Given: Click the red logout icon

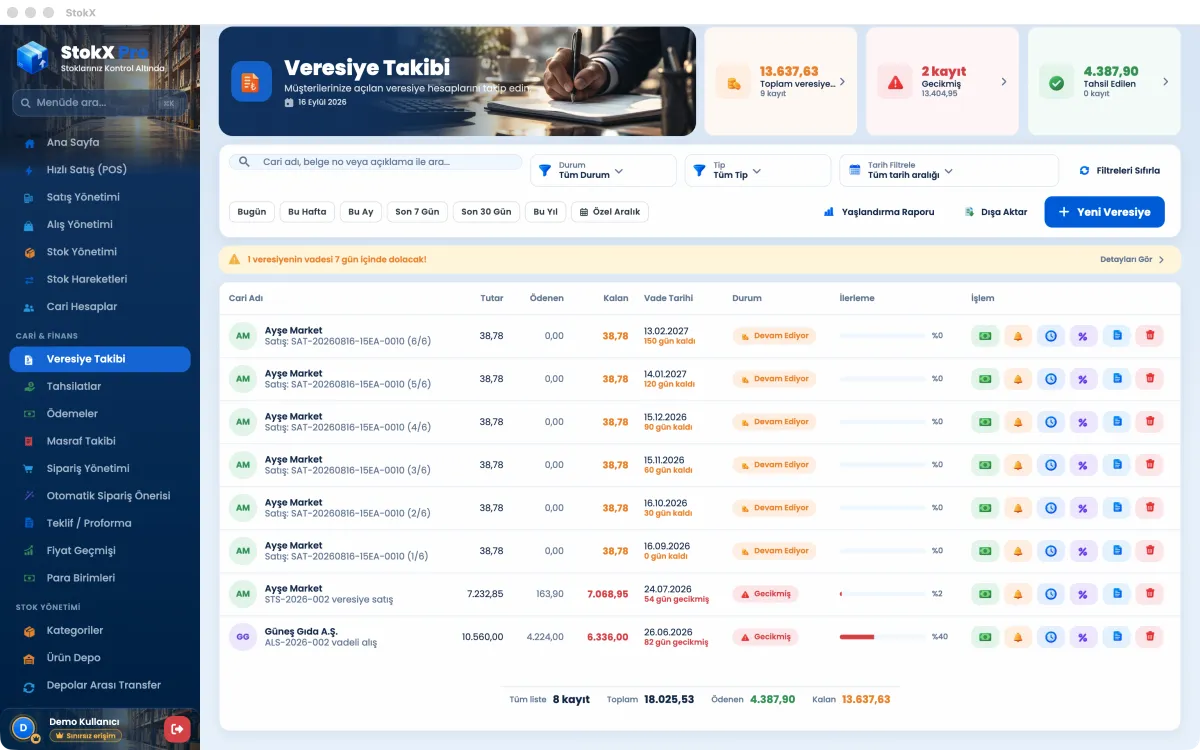Looking at the screenshot, I should pyautogui.click(x=177, y=729).
